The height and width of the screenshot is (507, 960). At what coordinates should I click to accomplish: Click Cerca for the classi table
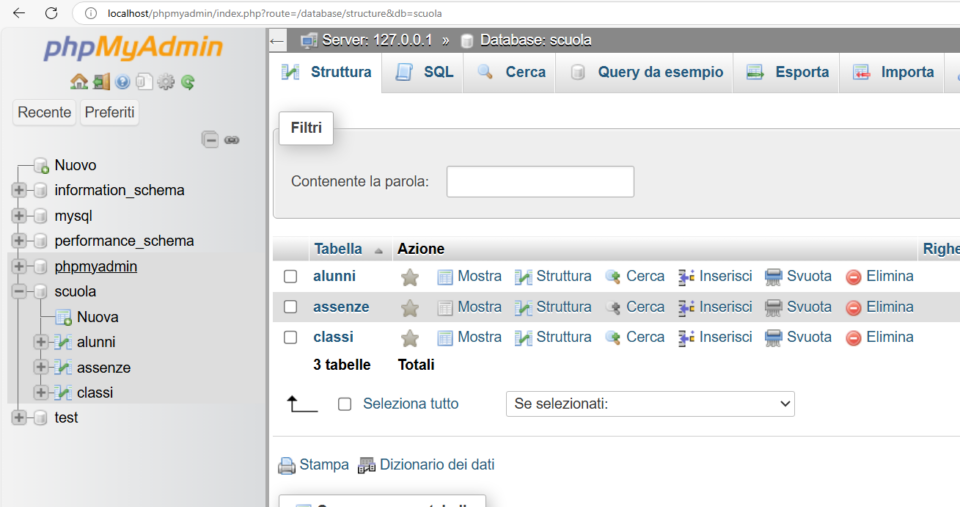coord(635,337)
